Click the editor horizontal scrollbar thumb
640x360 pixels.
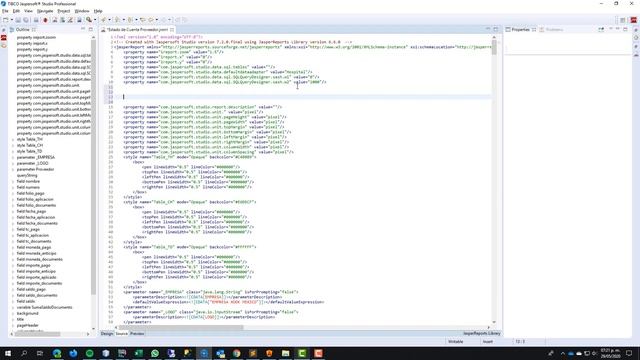182,327
